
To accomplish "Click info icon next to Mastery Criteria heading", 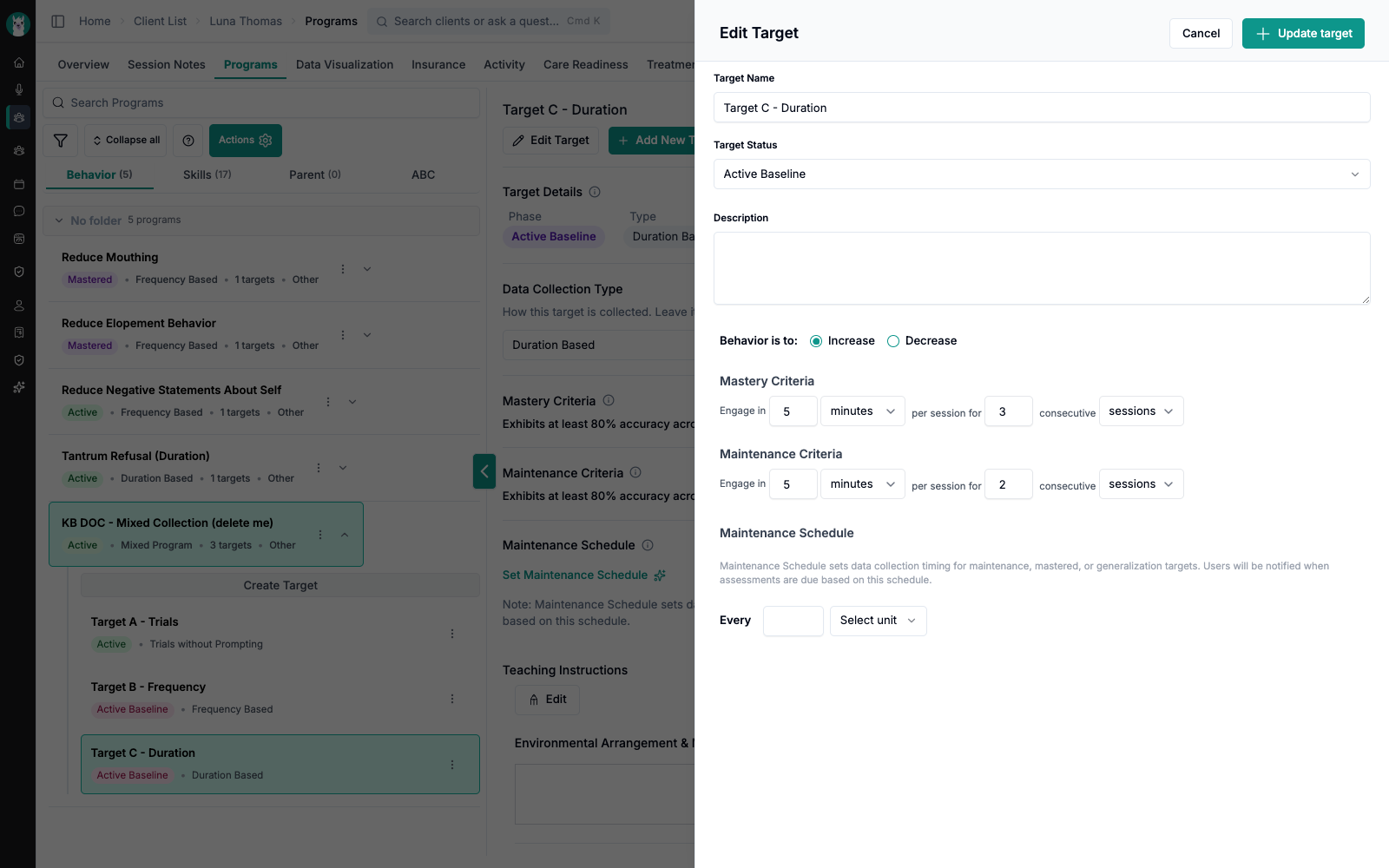I will coord(609,400).
